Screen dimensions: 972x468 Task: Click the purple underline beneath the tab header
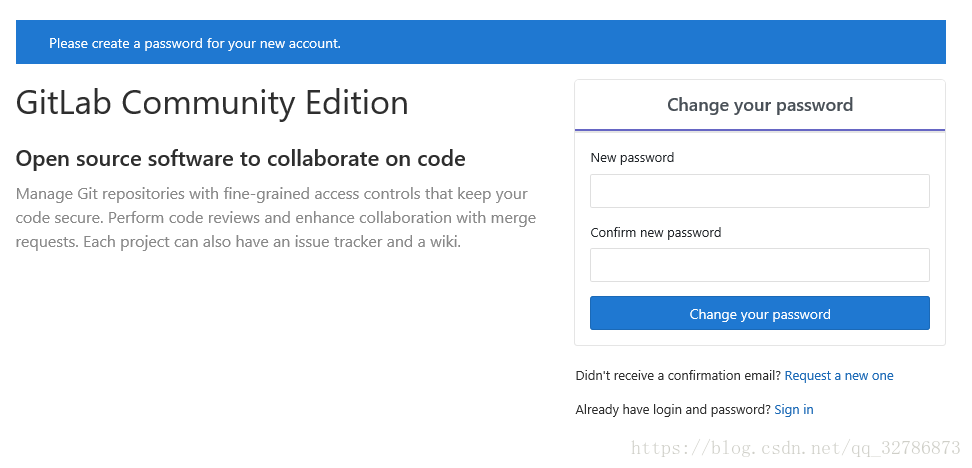(x=759, y=130)
